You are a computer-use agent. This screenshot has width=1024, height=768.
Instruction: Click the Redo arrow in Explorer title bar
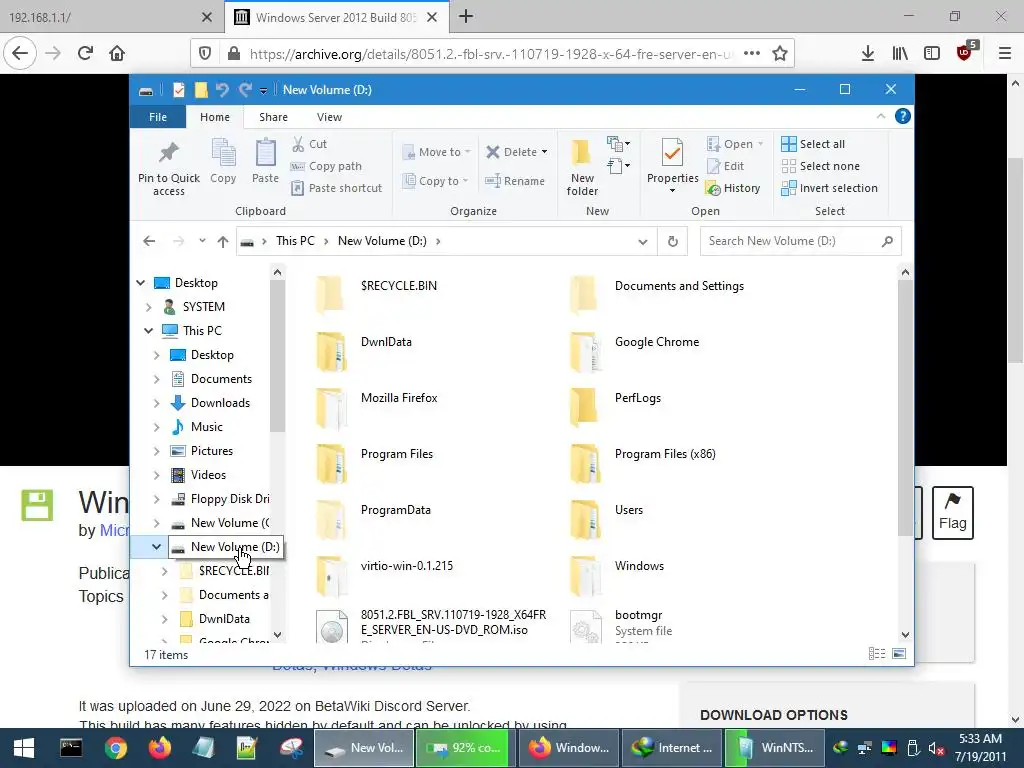pyautogui.click(x=245, y=89)
